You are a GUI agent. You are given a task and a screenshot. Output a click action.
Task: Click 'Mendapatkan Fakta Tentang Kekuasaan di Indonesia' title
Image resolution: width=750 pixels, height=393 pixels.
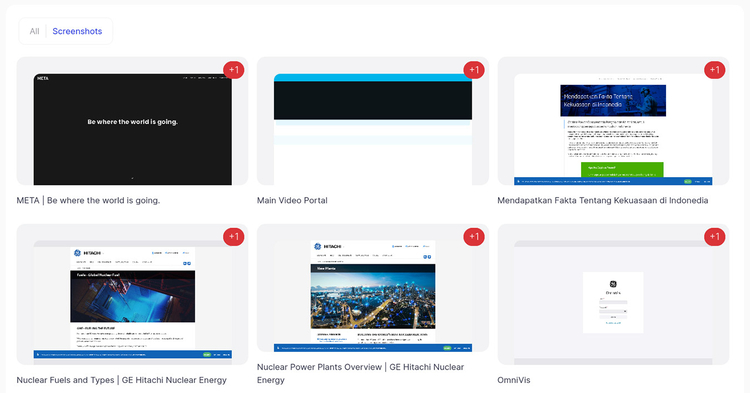[x=603, y=200]
